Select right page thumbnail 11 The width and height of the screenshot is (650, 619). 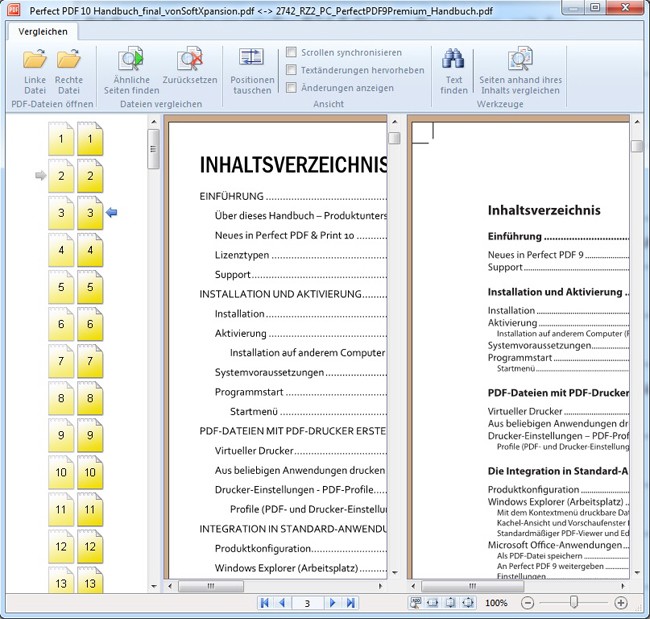[x=90, y=510]
